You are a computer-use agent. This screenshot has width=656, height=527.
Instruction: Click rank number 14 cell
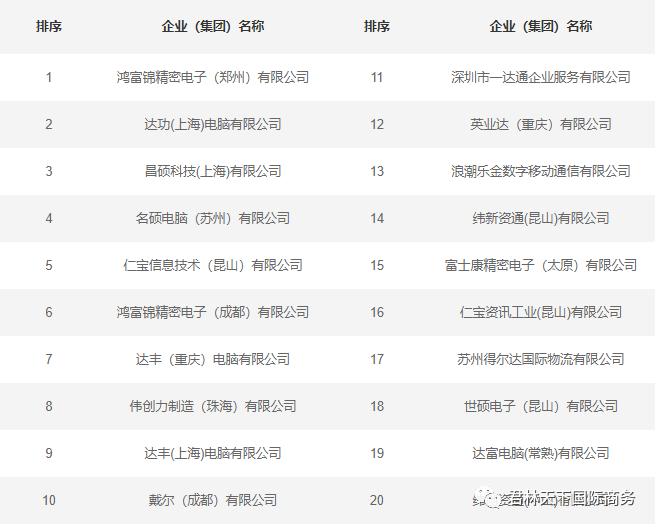[377, 218]
